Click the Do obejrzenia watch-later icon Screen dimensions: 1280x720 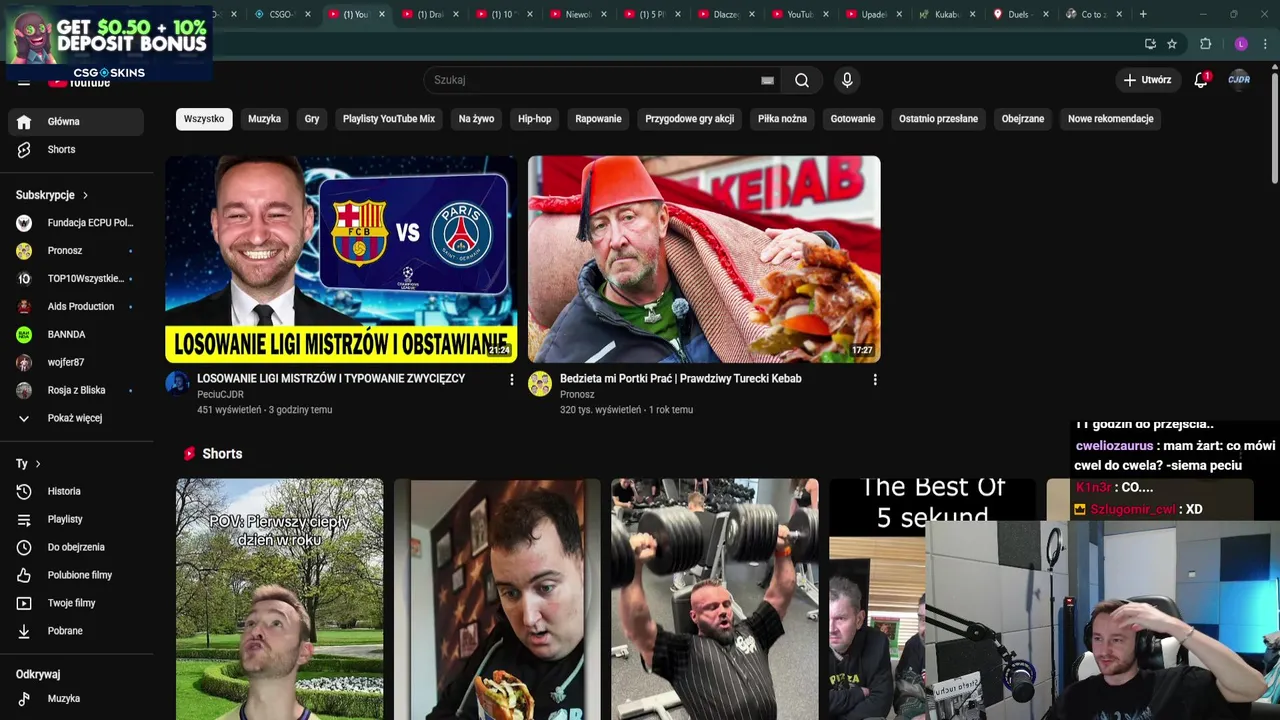point(24,547)
